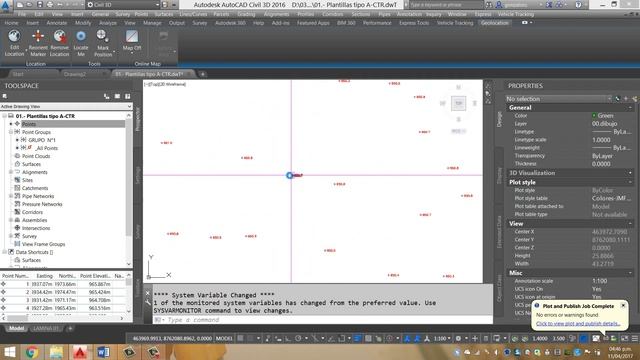Click the Layer value 00.dibujo

coord(604,124)
